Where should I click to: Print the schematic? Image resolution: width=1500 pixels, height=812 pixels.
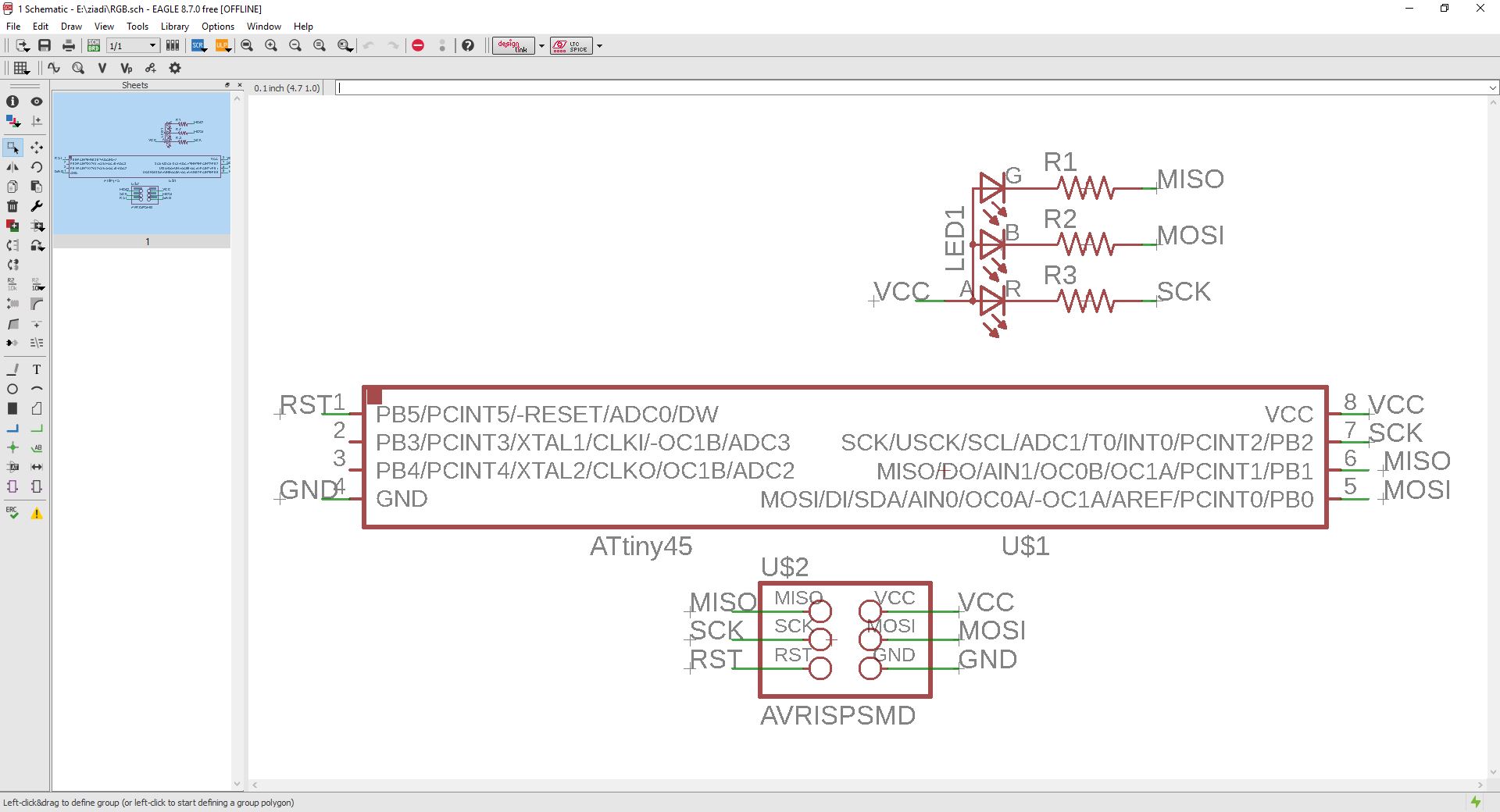(69, 45)
